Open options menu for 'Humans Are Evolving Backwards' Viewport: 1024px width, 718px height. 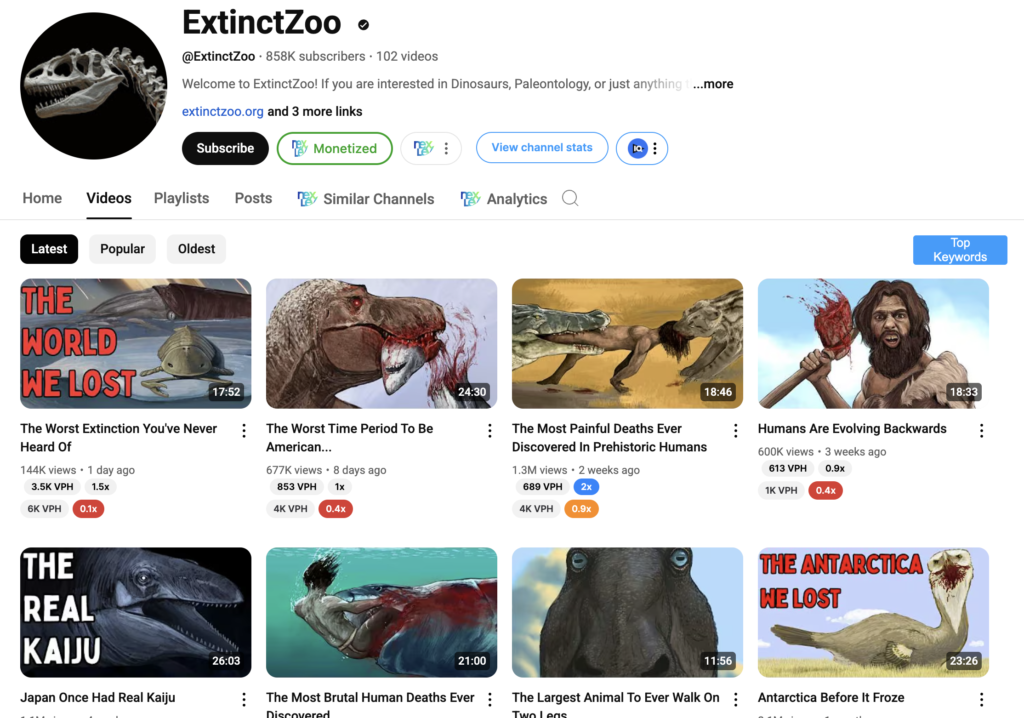[982, 431]
